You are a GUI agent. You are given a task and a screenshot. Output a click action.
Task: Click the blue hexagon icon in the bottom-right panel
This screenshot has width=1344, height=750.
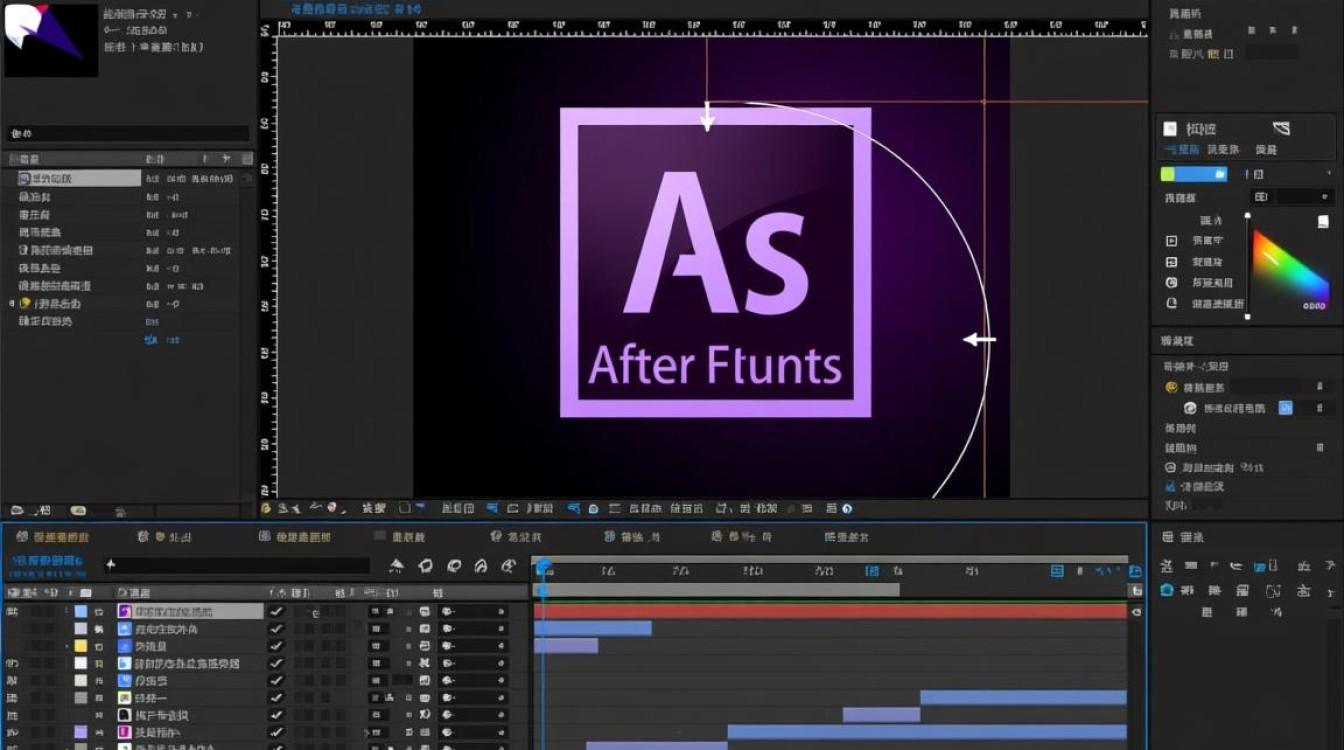coord(1166,590)
